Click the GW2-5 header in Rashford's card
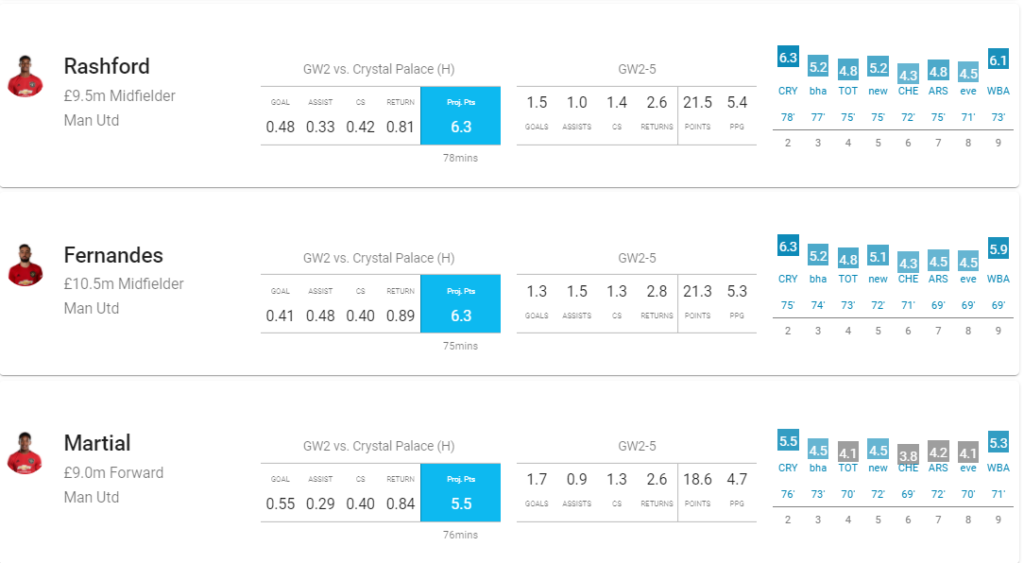This screenshot has height=563, width=1024. pos(637,69)
